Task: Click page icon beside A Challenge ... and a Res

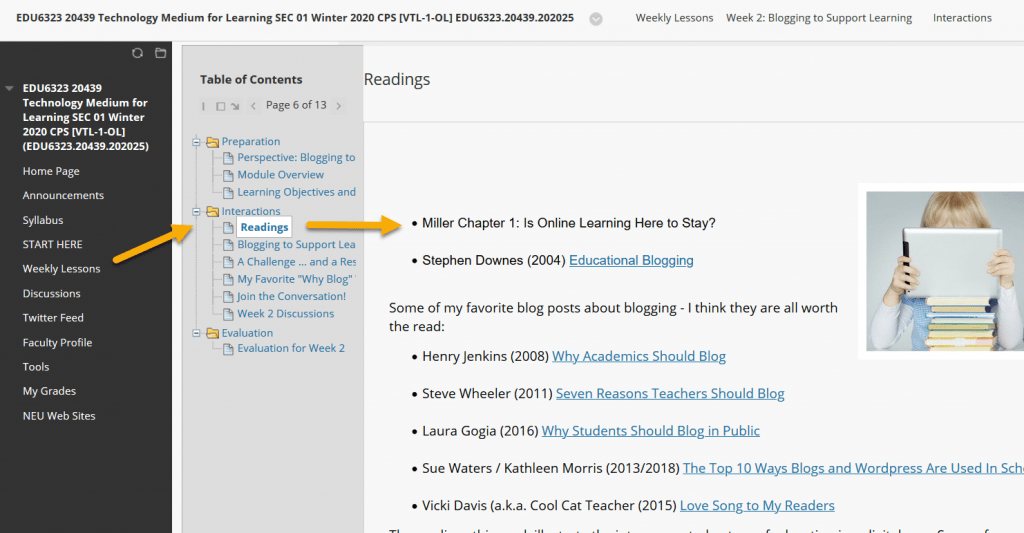Action: 228,262
